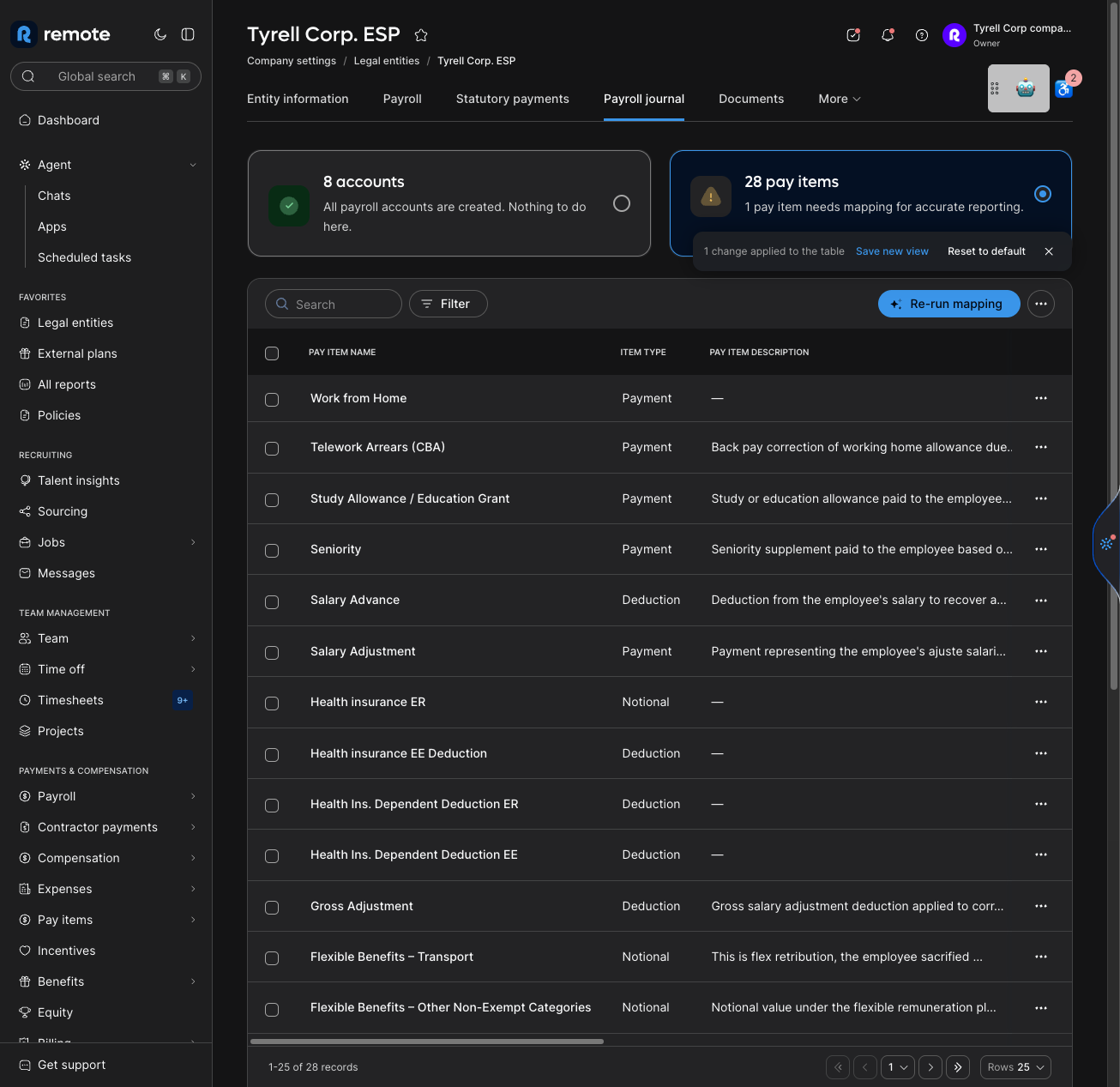The height and width of the screenshot is (1087, 1120).
Task: Open the Filter button
Action: (449, 304)
